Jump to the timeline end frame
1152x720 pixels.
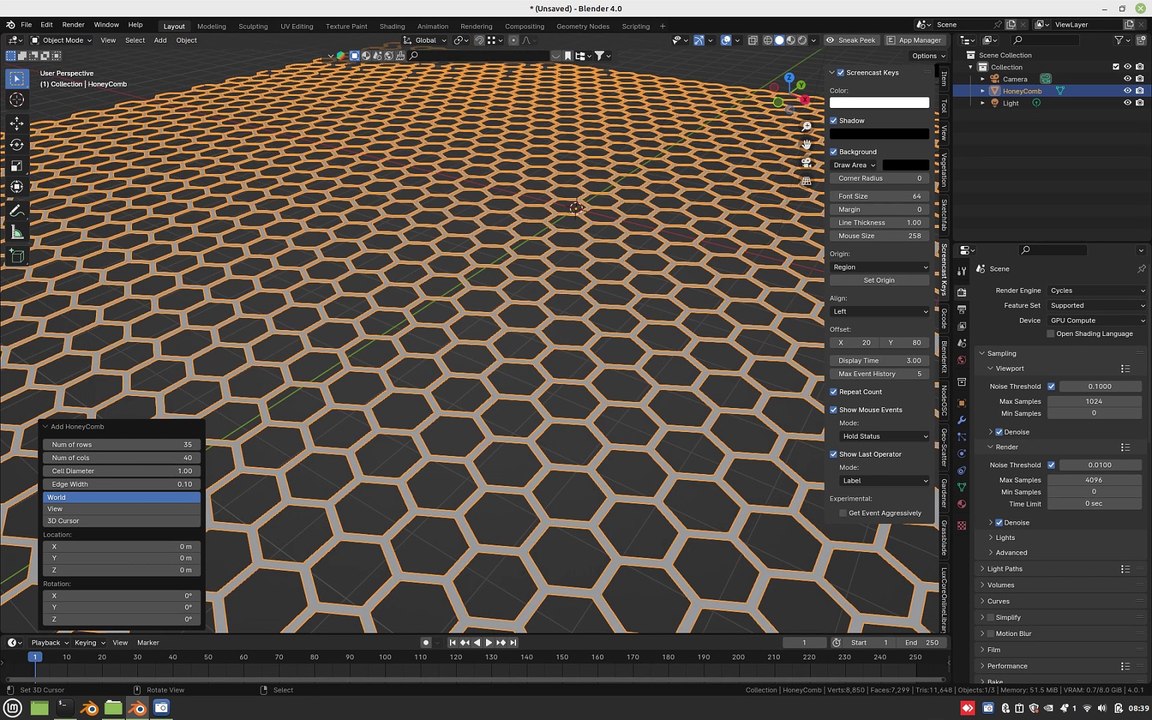tap(514, 643)
